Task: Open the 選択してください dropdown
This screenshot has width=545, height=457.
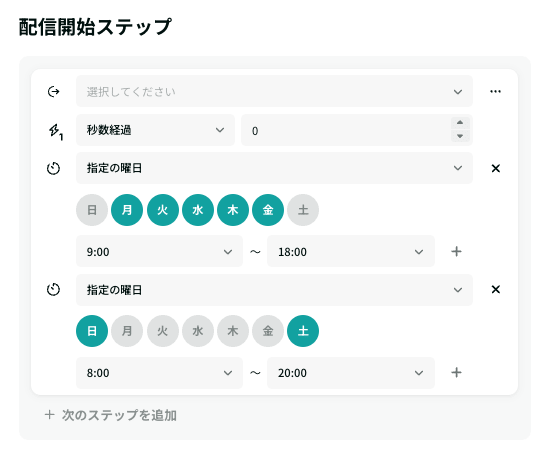Action: coord(274,91)
